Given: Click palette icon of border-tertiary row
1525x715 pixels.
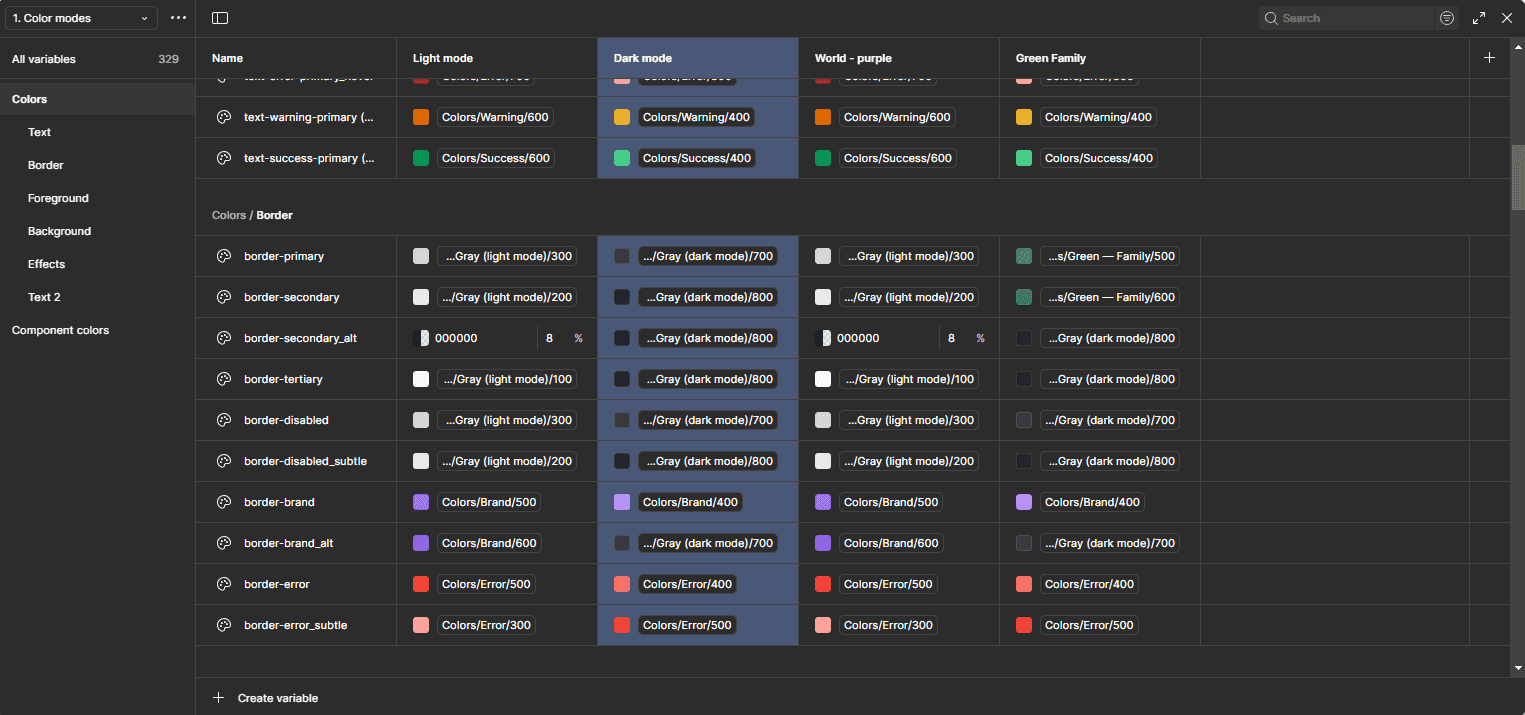Looking at the screenshot, I should (x=224, y=379).
